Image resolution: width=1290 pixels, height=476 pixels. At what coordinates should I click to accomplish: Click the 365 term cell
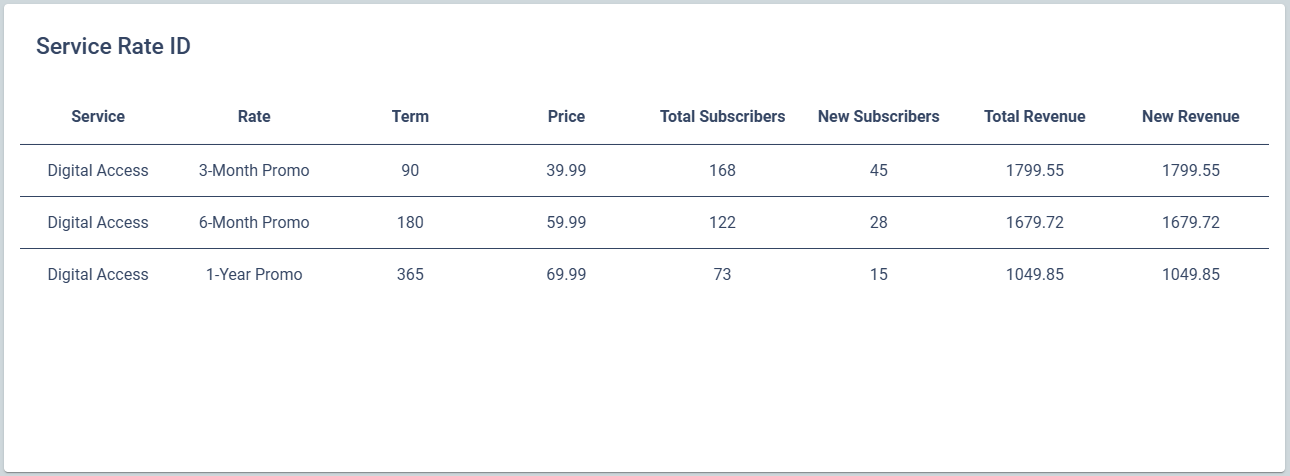coord(410,275)
